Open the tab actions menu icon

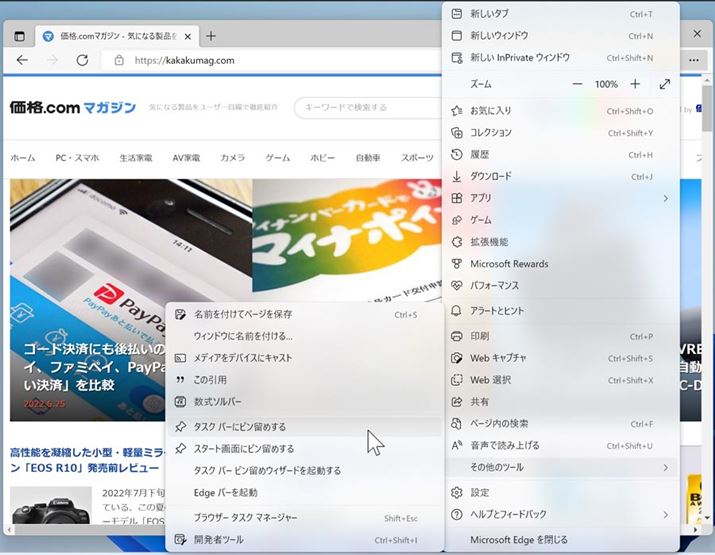19,36
